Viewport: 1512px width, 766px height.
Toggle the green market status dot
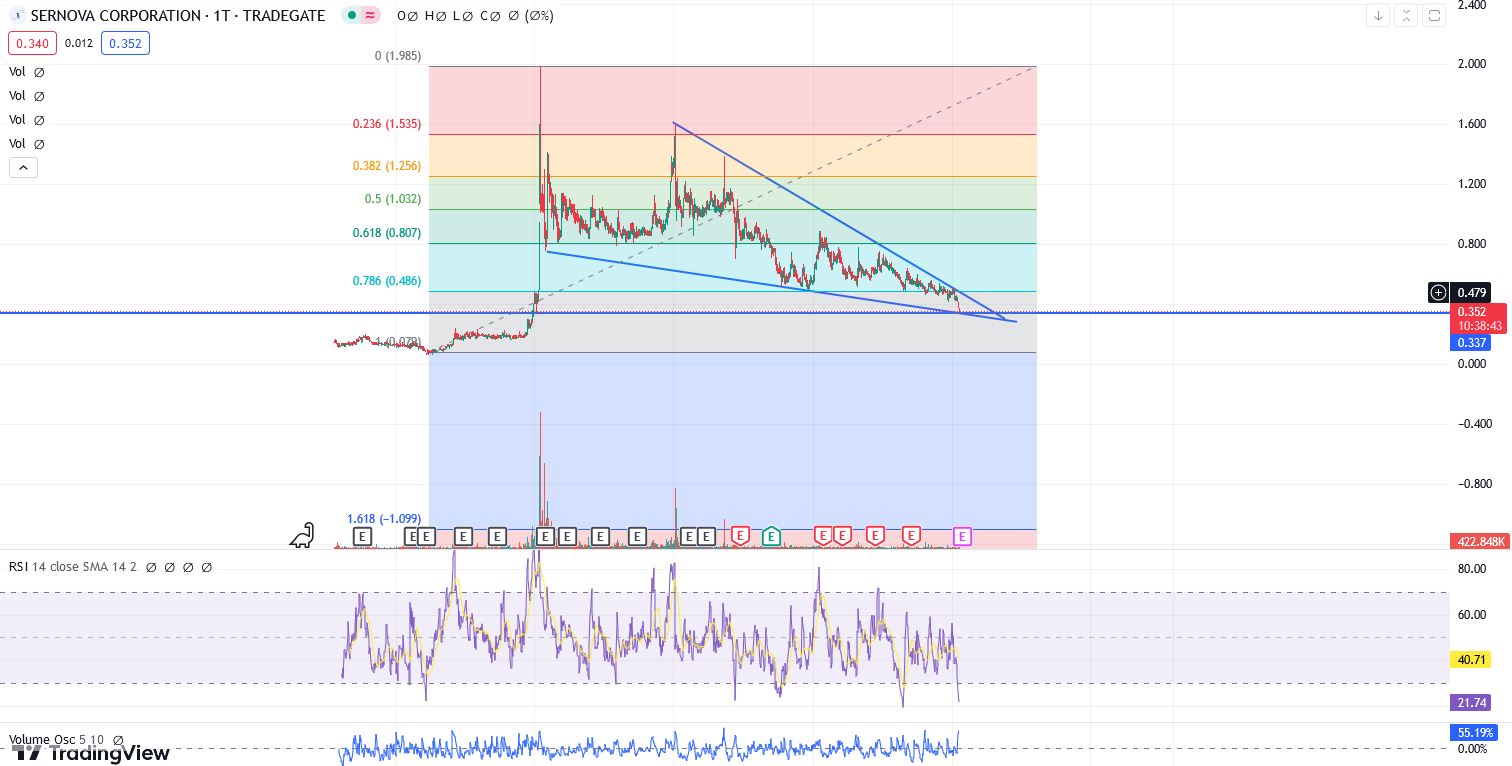tap(350, 16)
